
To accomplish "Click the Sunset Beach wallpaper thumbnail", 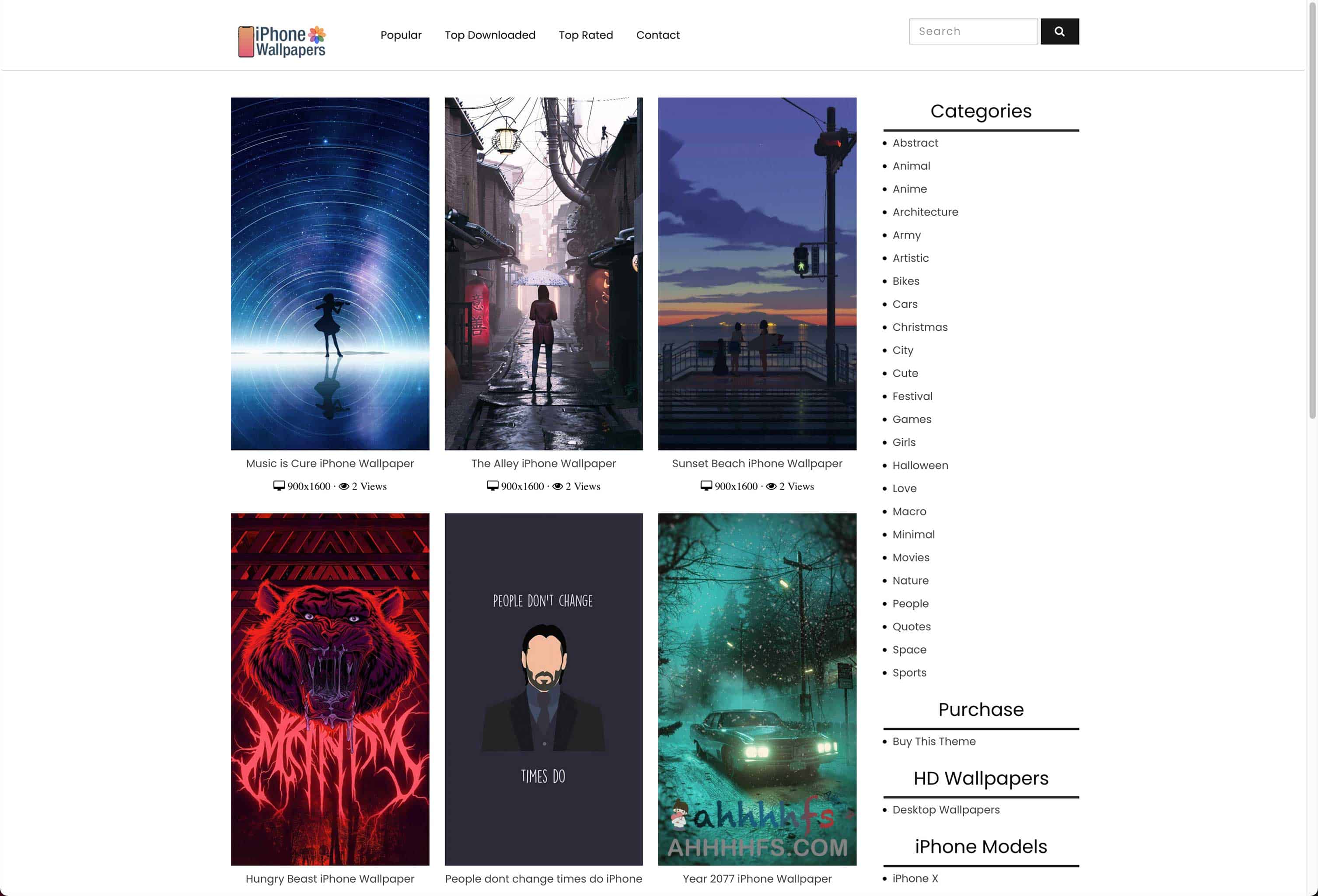I will (x=757, y=274).
